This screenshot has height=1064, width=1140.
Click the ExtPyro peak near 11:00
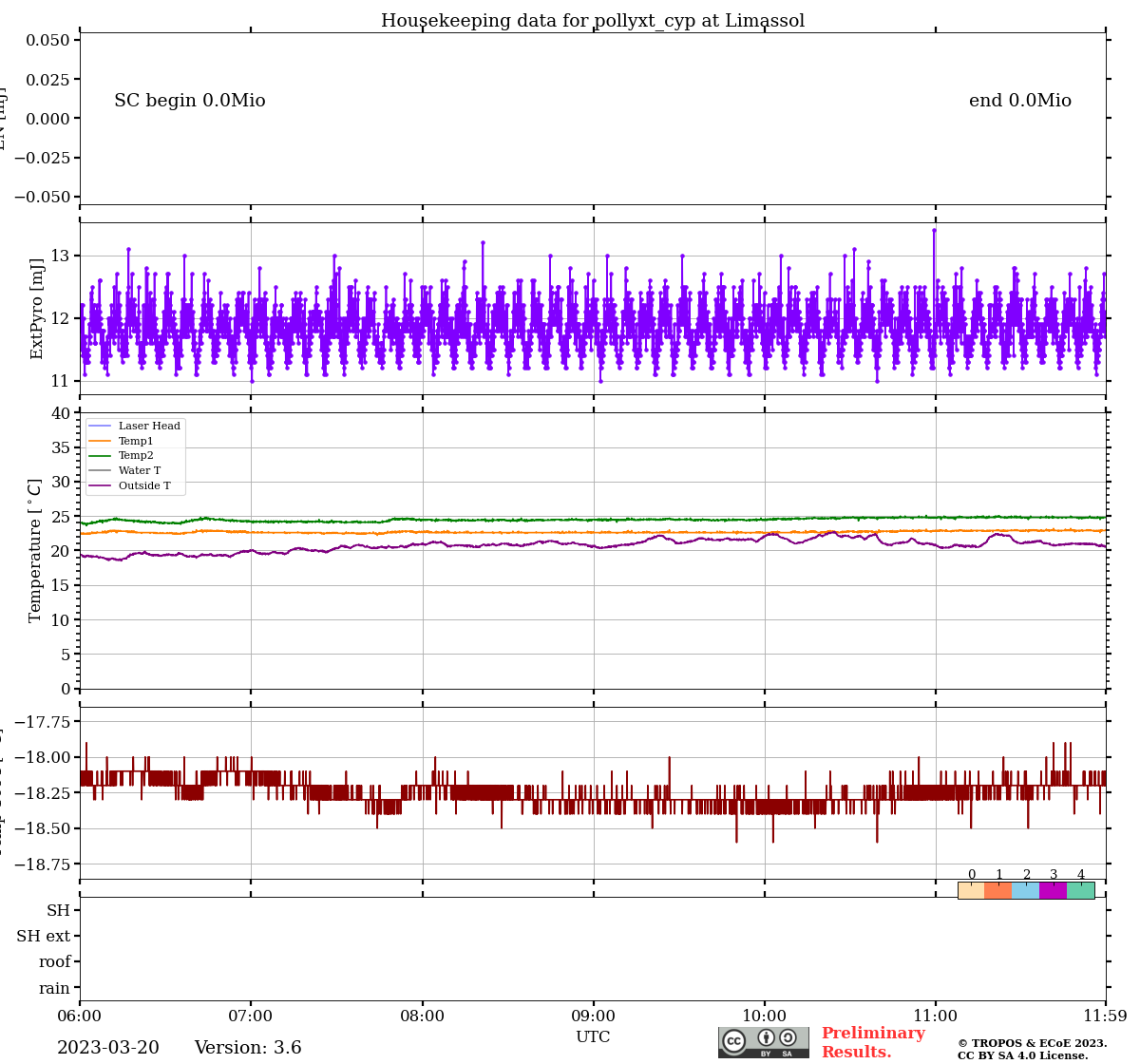coord(934,231)
